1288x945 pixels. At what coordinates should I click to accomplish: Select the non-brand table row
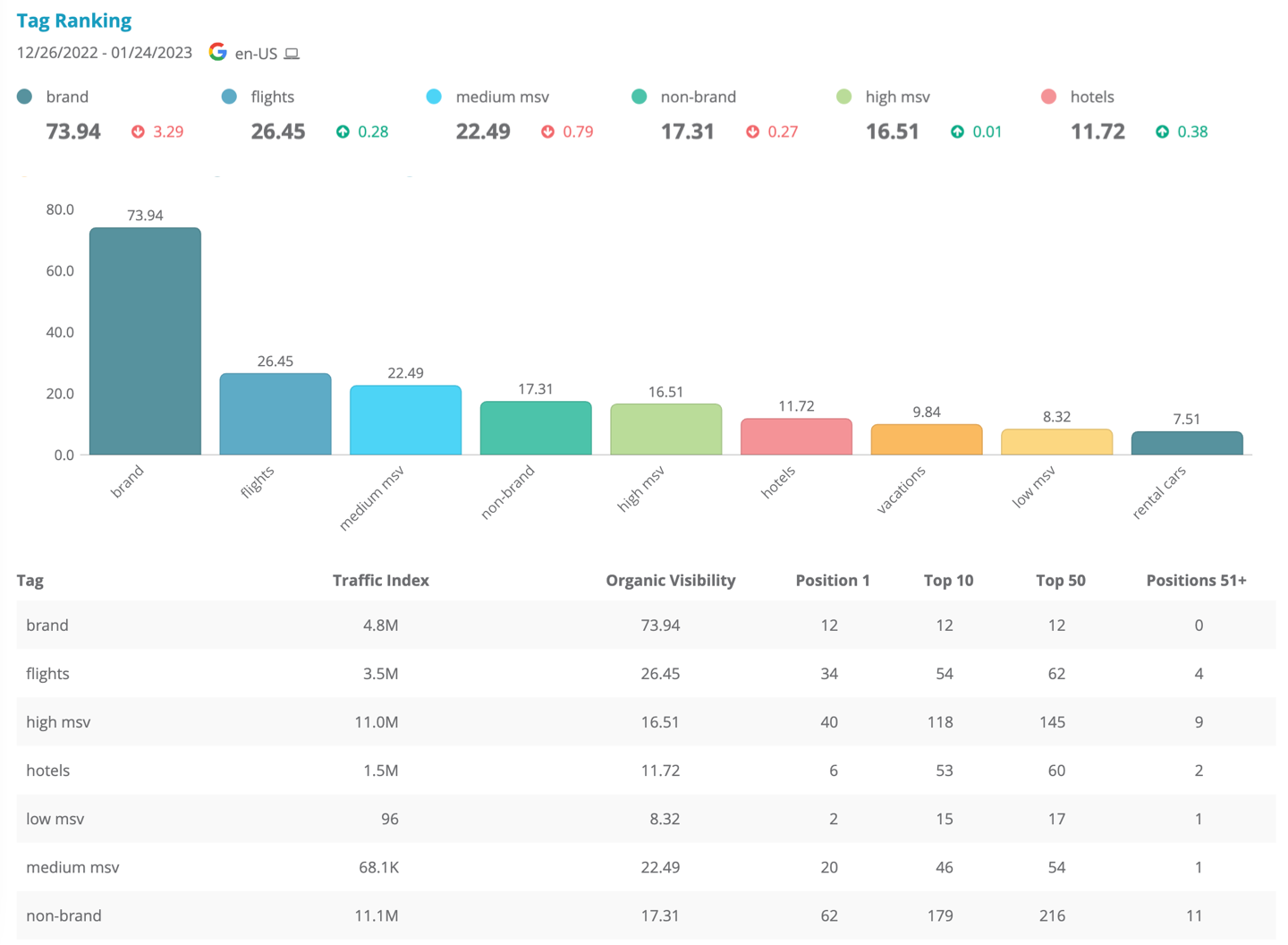pos(644,915)
